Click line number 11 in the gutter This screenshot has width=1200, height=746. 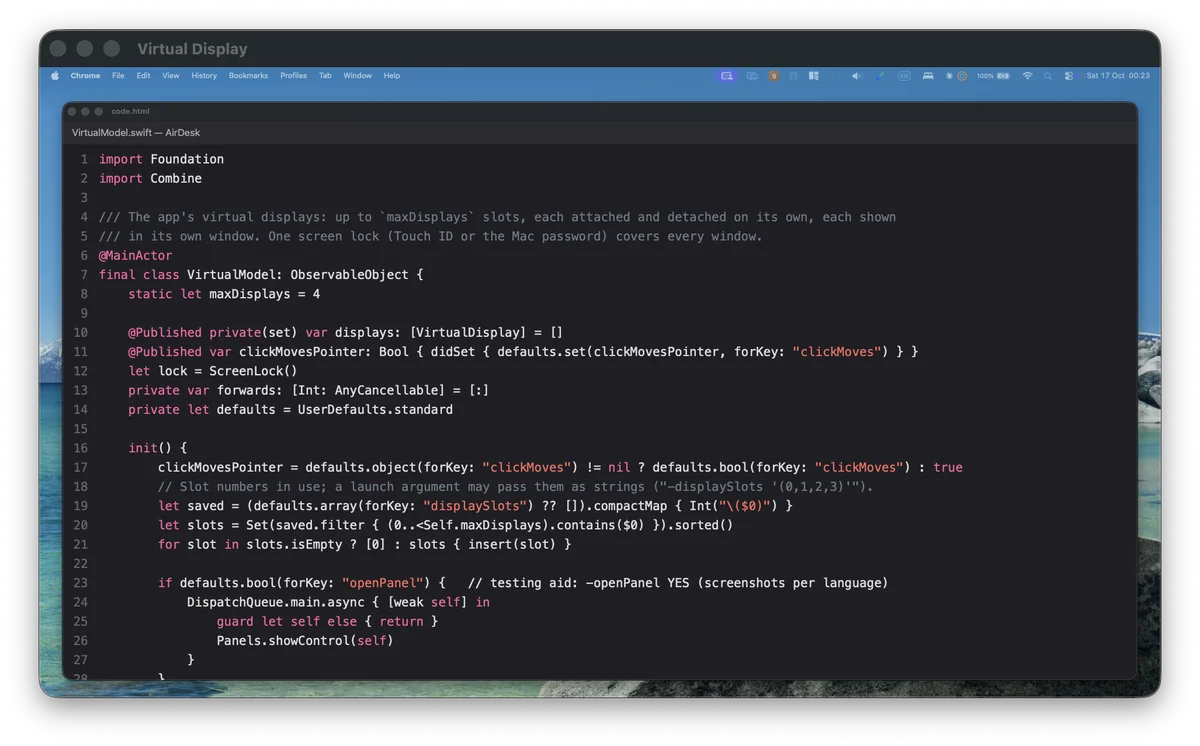click(x=81, y=352)
